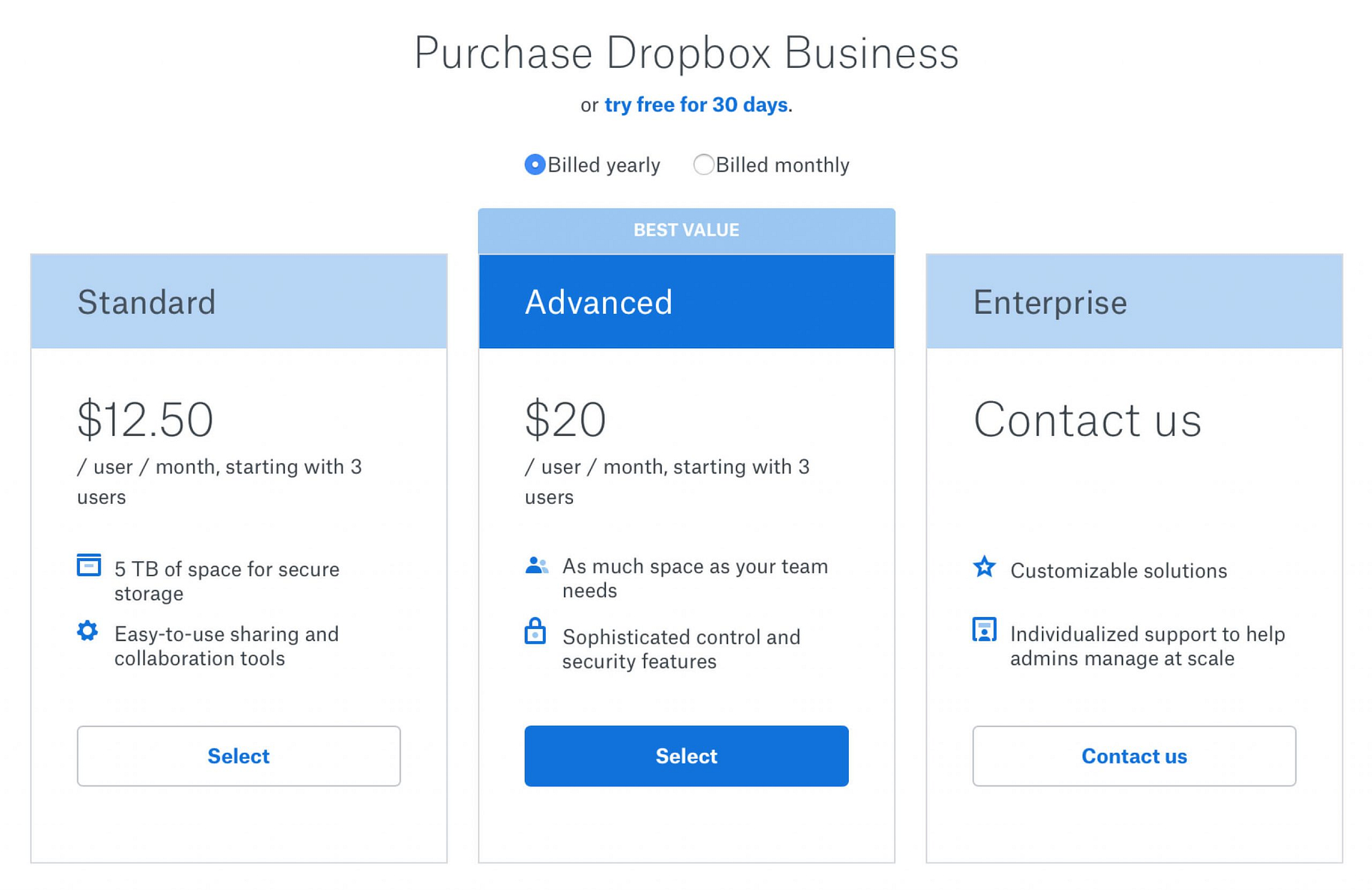Click the star icon beside Customizable solutions

click(x=985, y=566)
